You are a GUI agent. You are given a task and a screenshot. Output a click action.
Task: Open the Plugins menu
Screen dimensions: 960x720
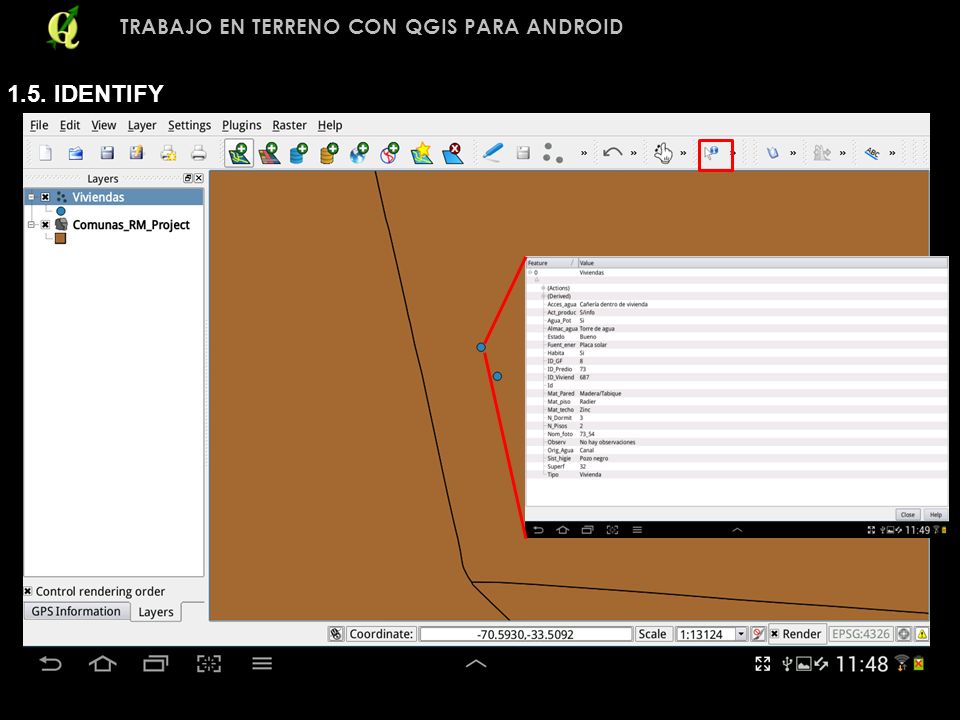point(241,125)
